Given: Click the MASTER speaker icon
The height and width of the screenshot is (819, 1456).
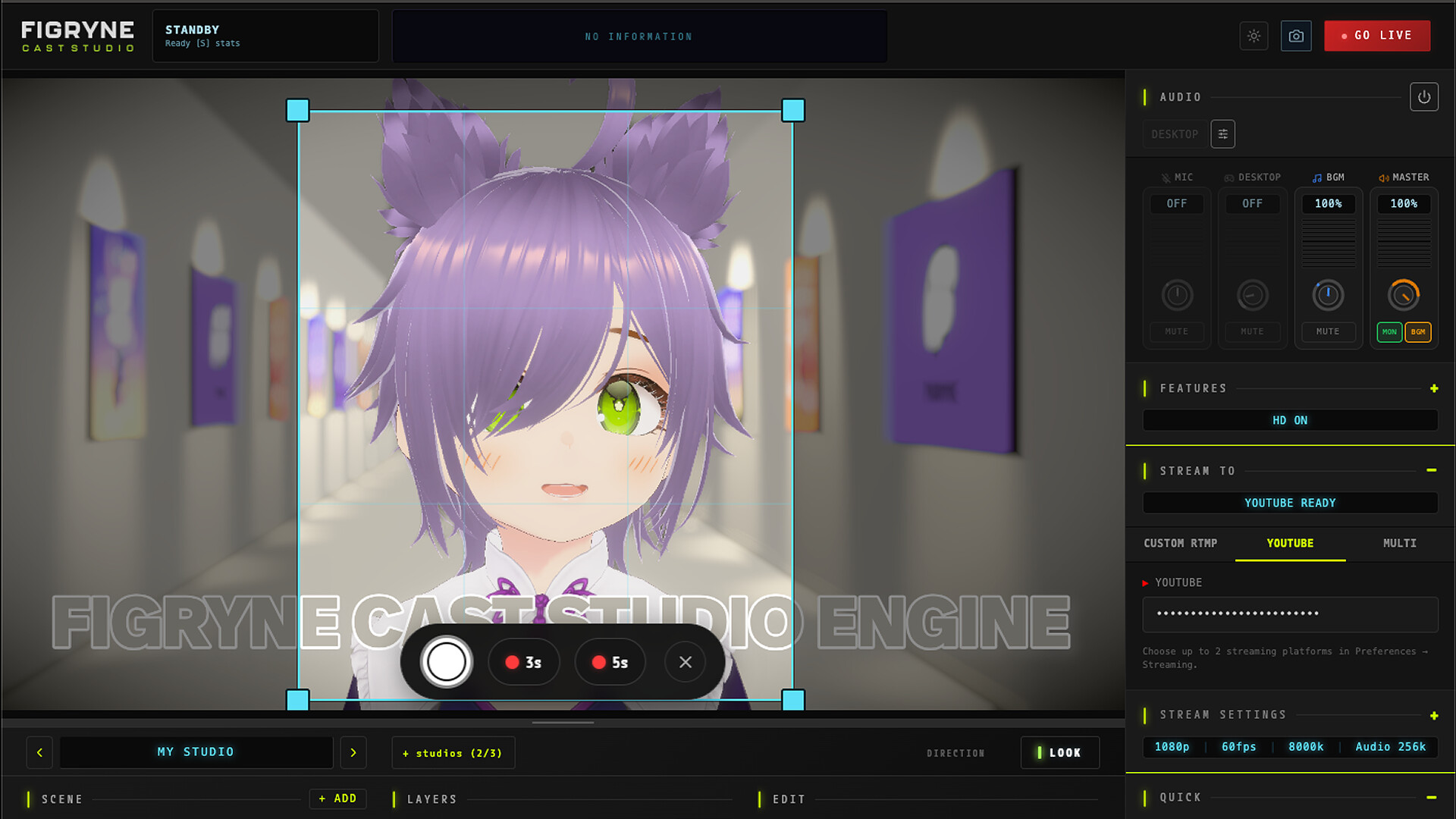Looking at the screenshot, I should (x=1383, y=177).
